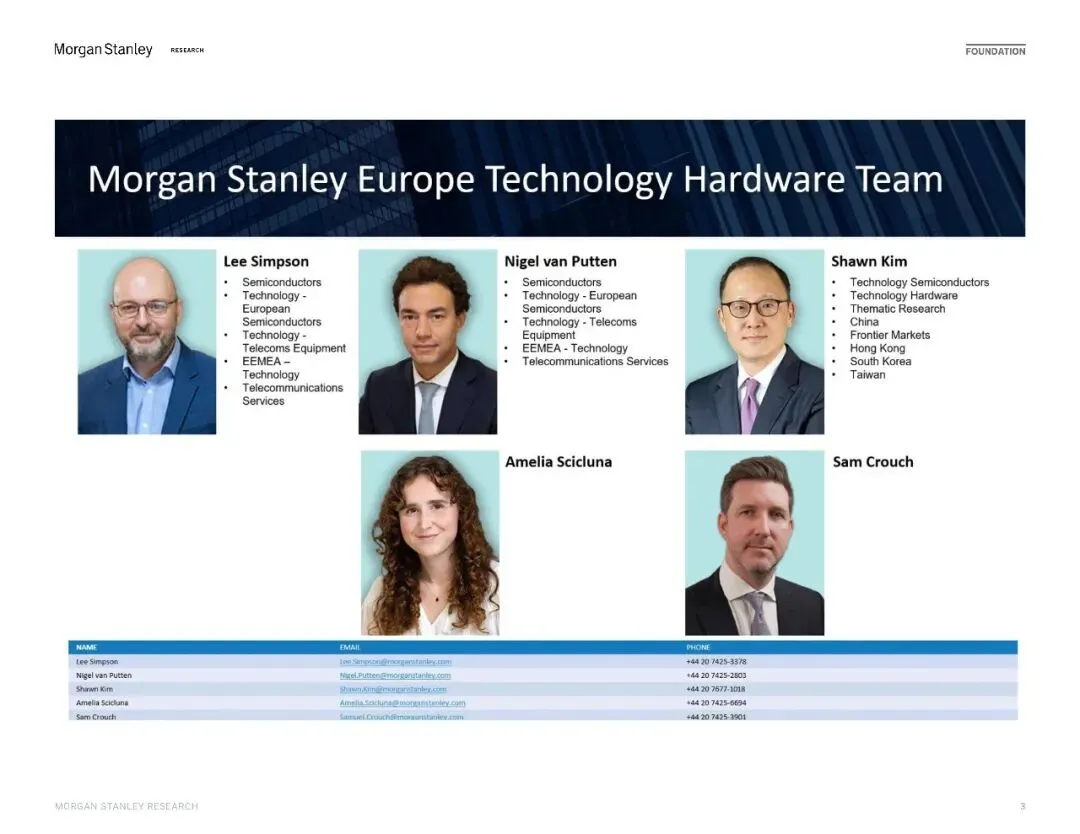Click the EMAIL column header in table
Image resolution: width=1080 pixels, height=834 pixels.
point(350,647)
